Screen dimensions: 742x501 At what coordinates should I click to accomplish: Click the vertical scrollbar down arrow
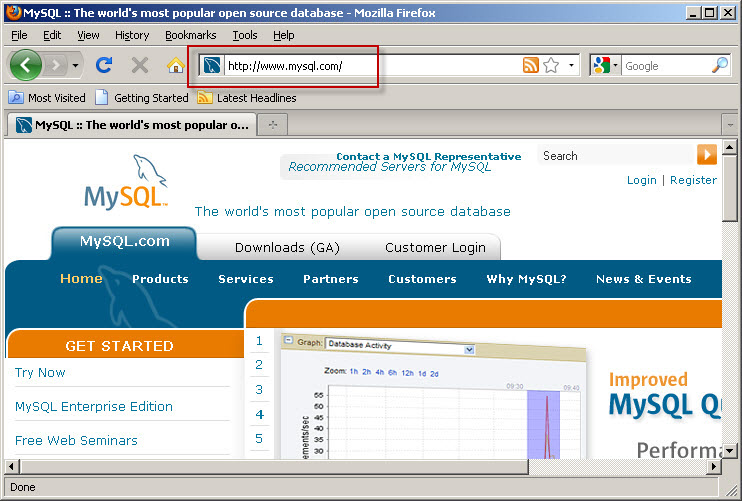pyautogui.click(x=729, y=450)
